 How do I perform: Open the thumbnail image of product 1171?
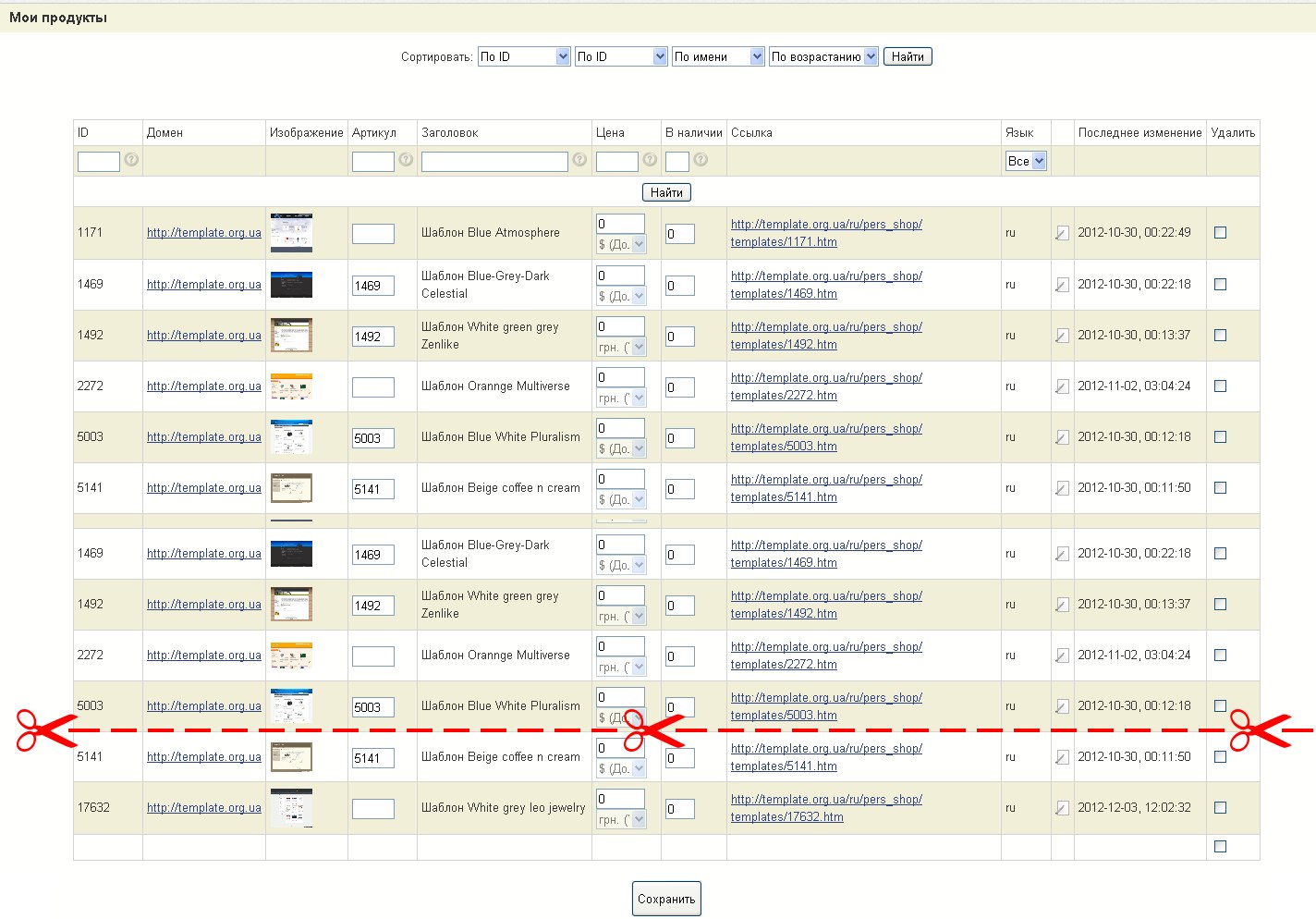[x=291, y=233]
